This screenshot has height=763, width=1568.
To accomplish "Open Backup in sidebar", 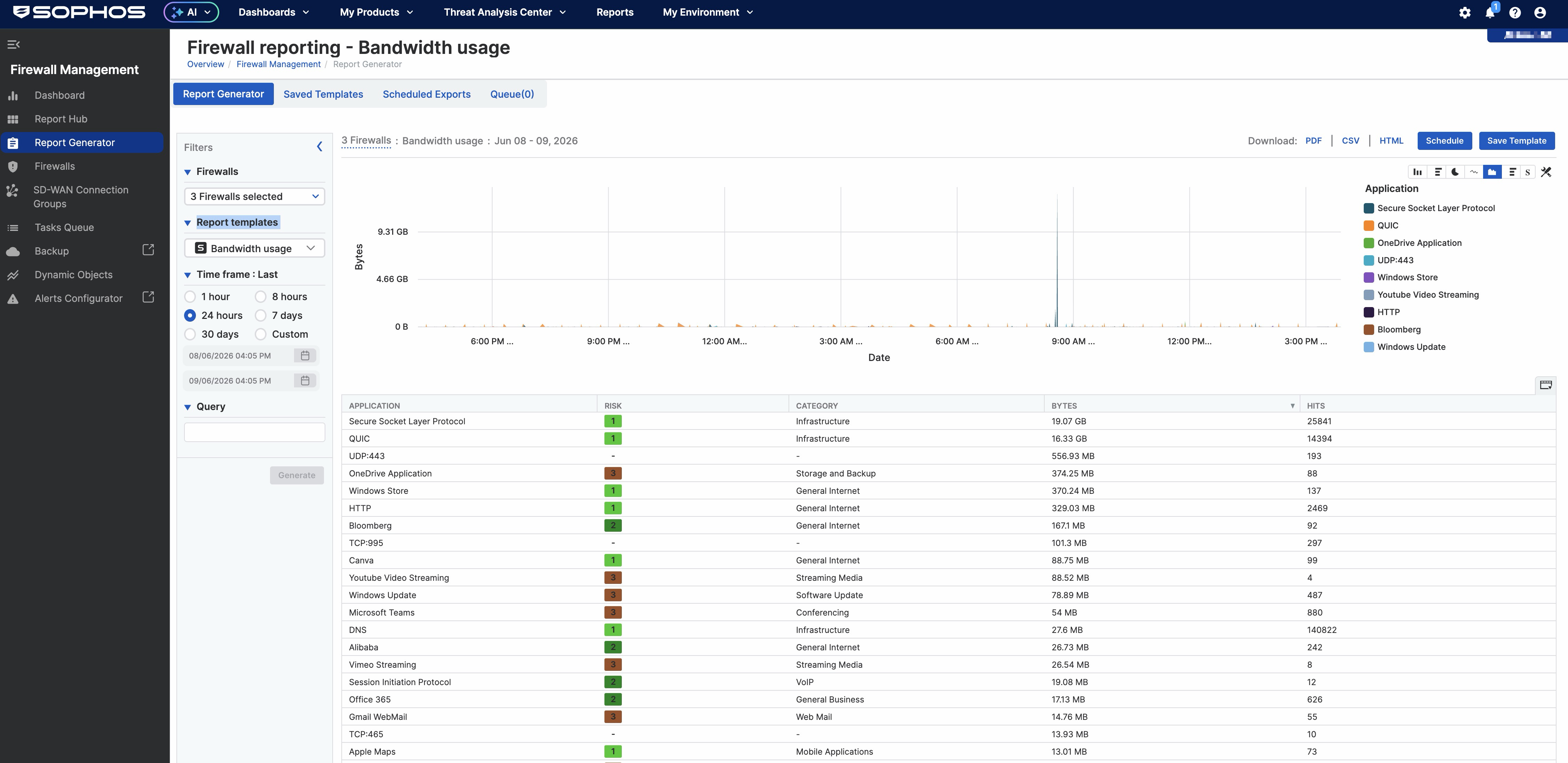I will coord(52,251).
